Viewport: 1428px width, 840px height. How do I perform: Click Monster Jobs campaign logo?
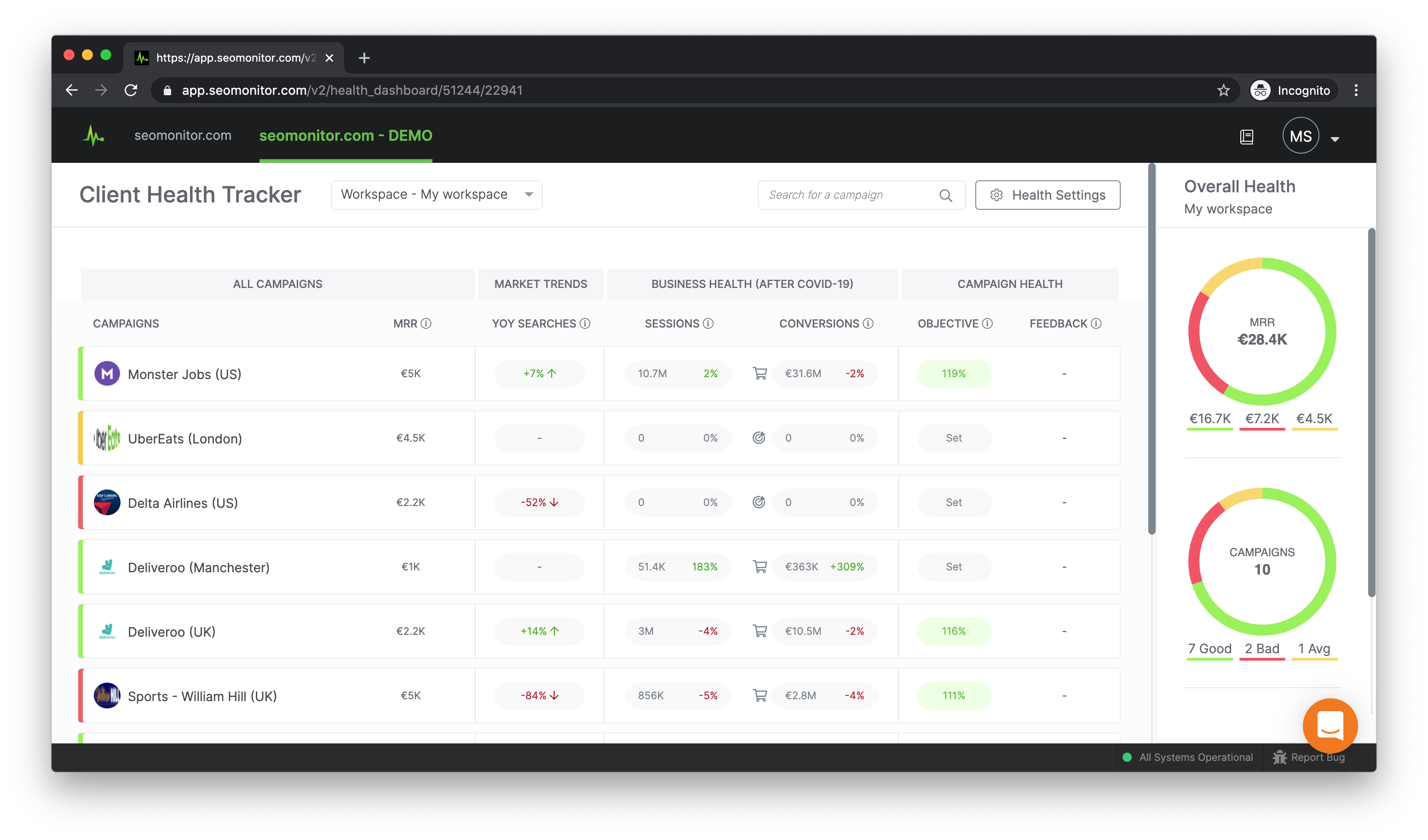click(107, 374)
